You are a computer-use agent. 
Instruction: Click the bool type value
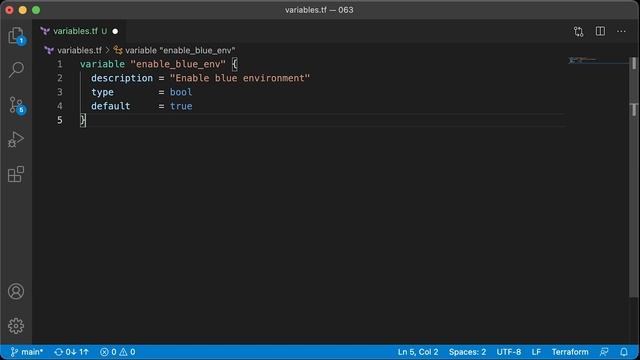[181, 92]
